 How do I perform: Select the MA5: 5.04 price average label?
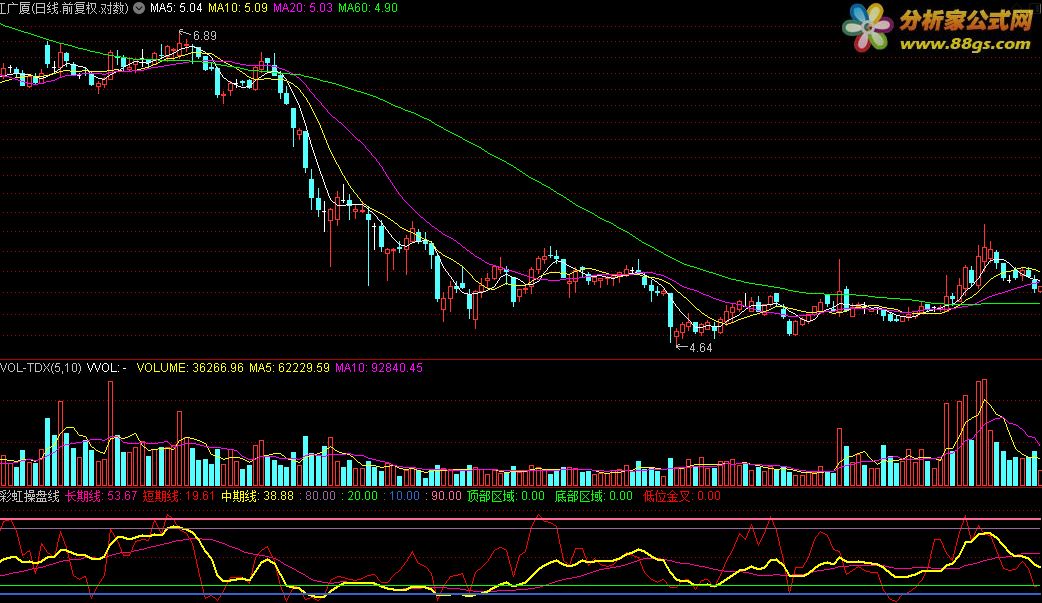[176, 8]
